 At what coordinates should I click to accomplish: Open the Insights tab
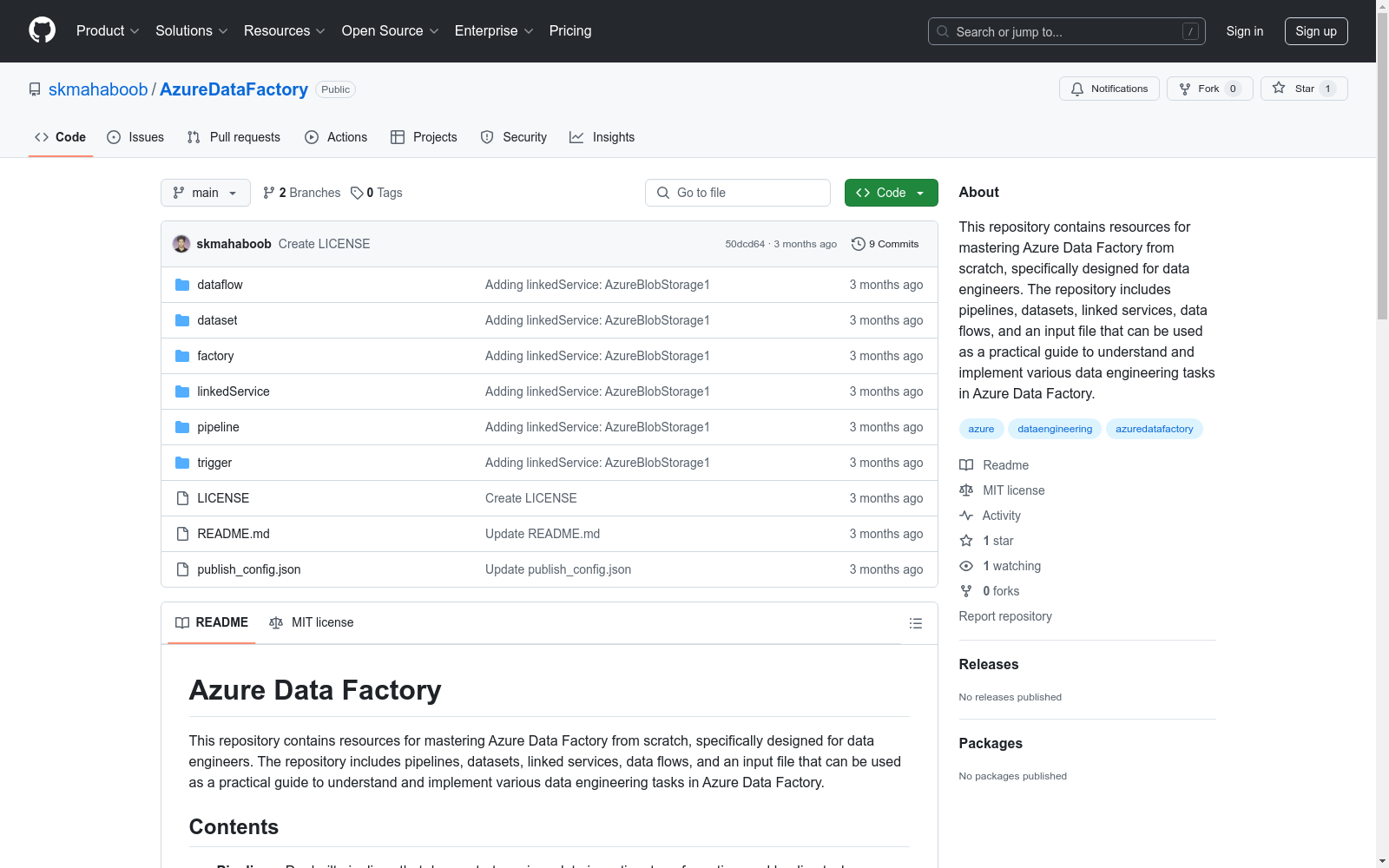602,137
